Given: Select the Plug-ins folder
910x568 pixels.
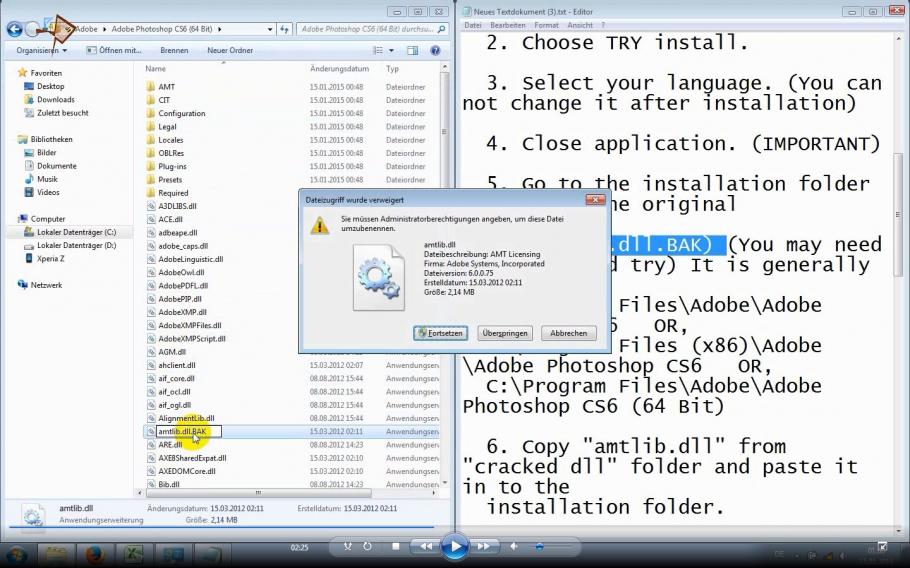Looking at the screenshot, I should click(172, 167).
